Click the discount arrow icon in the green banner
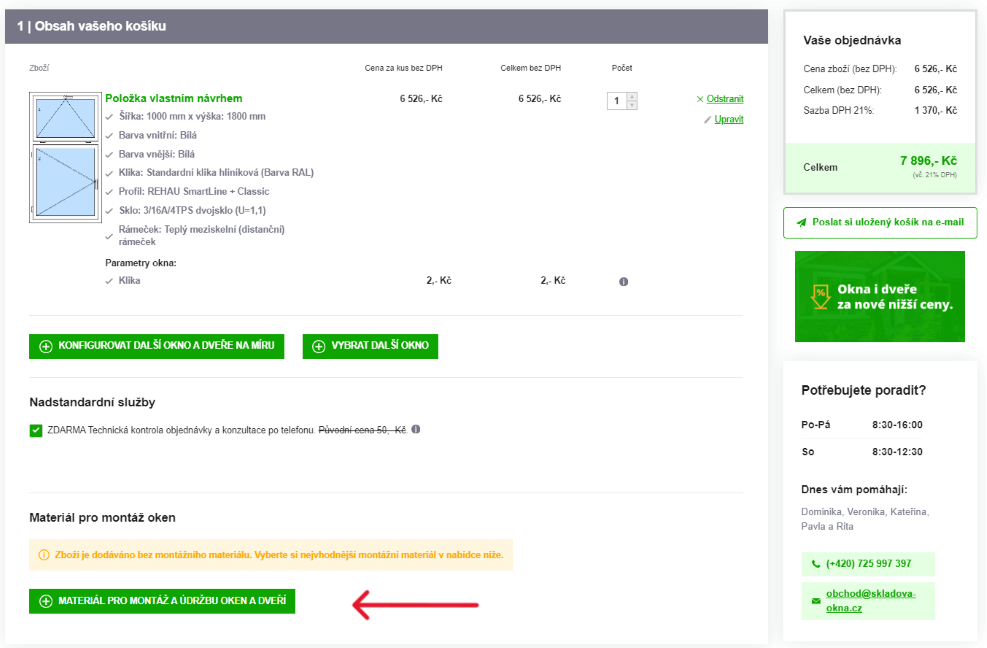The height and width of the screenshot is (648, 987). 821,296
